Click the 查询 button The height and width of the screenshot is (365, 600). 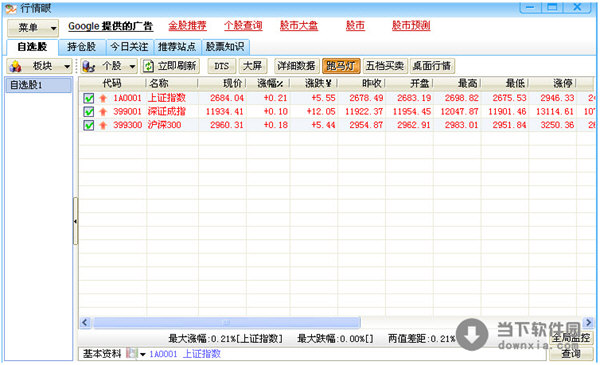tap(571, 354)
